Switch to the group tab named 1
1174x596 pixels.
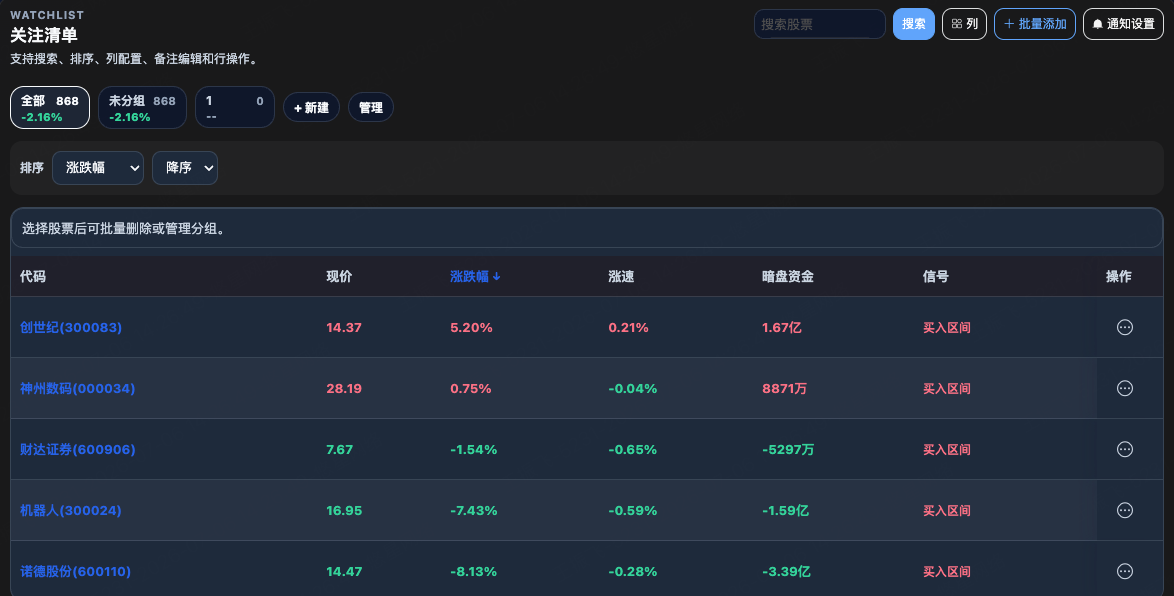[x=235, y=108]
